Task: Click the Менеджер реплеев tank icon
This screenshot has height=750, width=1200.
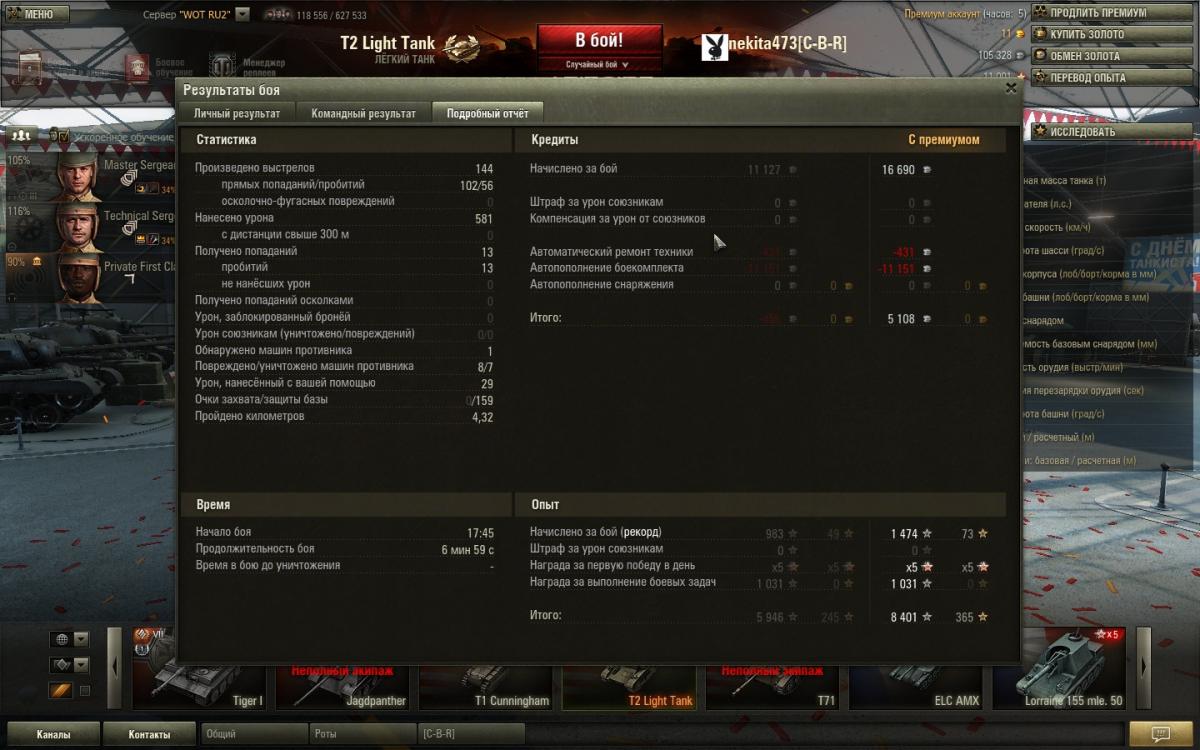Action: [222, 66]
